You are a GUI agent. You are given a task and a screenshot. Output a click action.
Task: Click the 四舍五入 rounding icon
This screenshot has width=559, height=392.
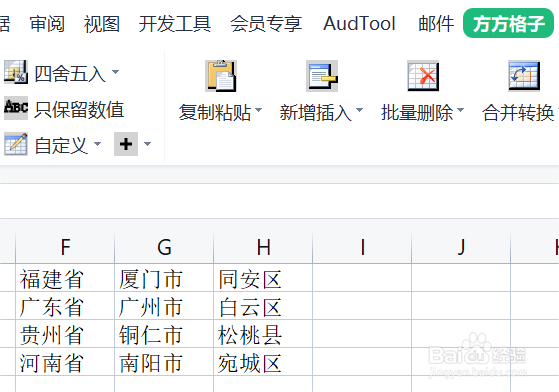pos(16,72)
